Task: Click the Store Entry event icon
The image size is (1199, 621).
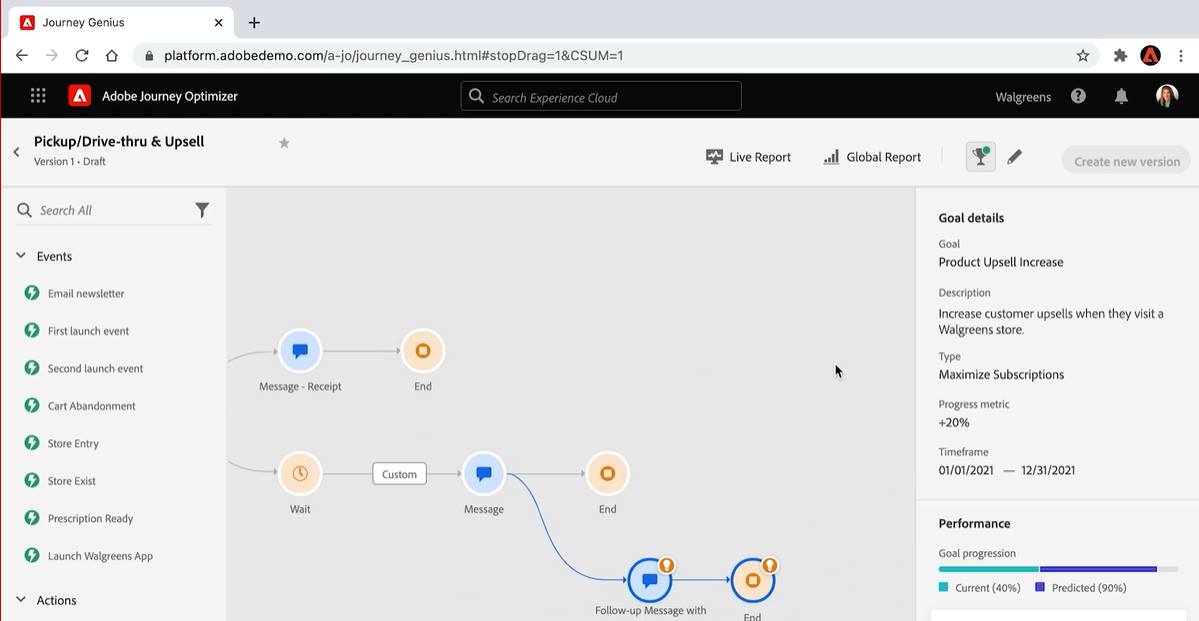Action: [x=31, y=443]
